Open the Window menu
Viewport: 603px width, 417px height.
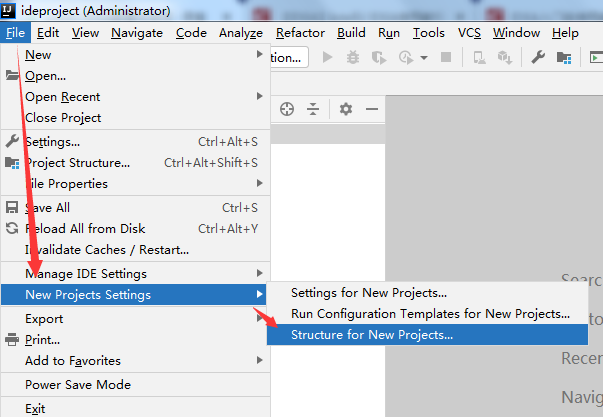point(516,33)
